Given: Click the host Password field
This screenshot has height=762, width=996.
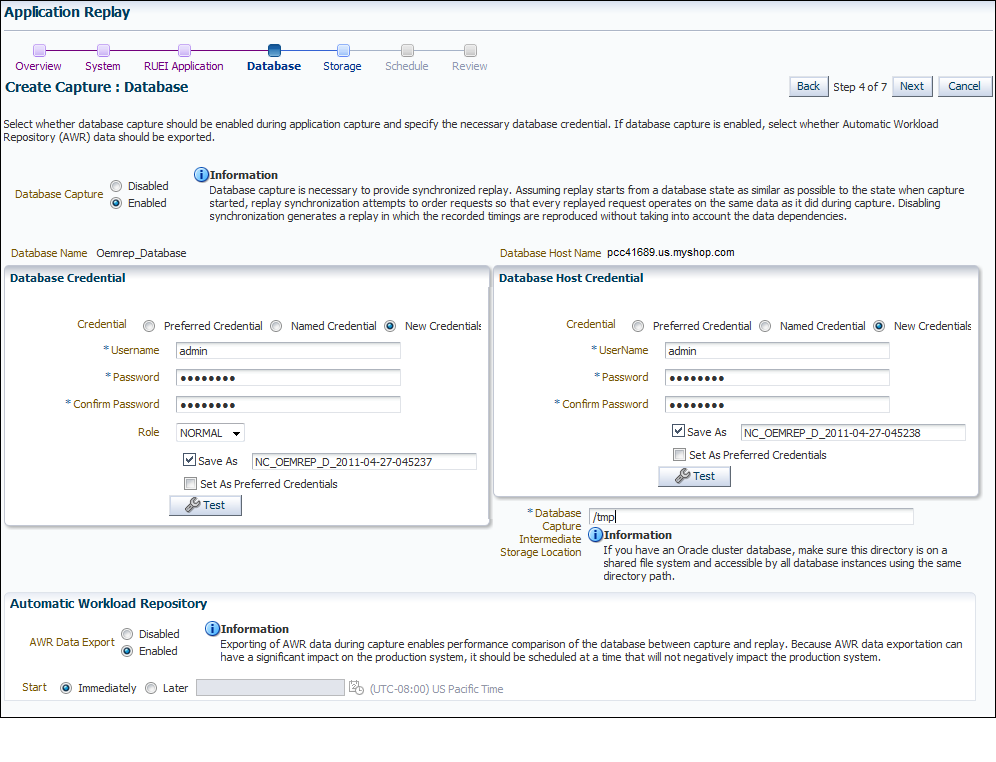Looking at the screenshot, I should click(x=777, y=378).
